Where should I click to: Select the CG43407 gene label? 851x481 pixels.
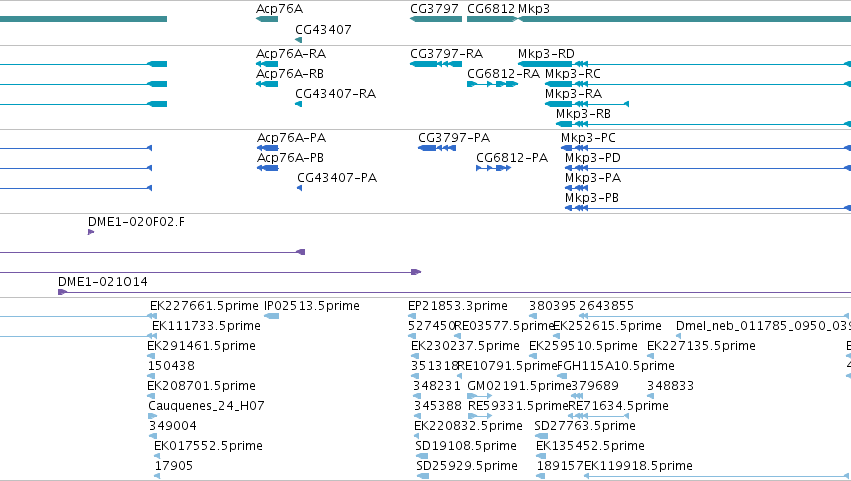point(323,30)
